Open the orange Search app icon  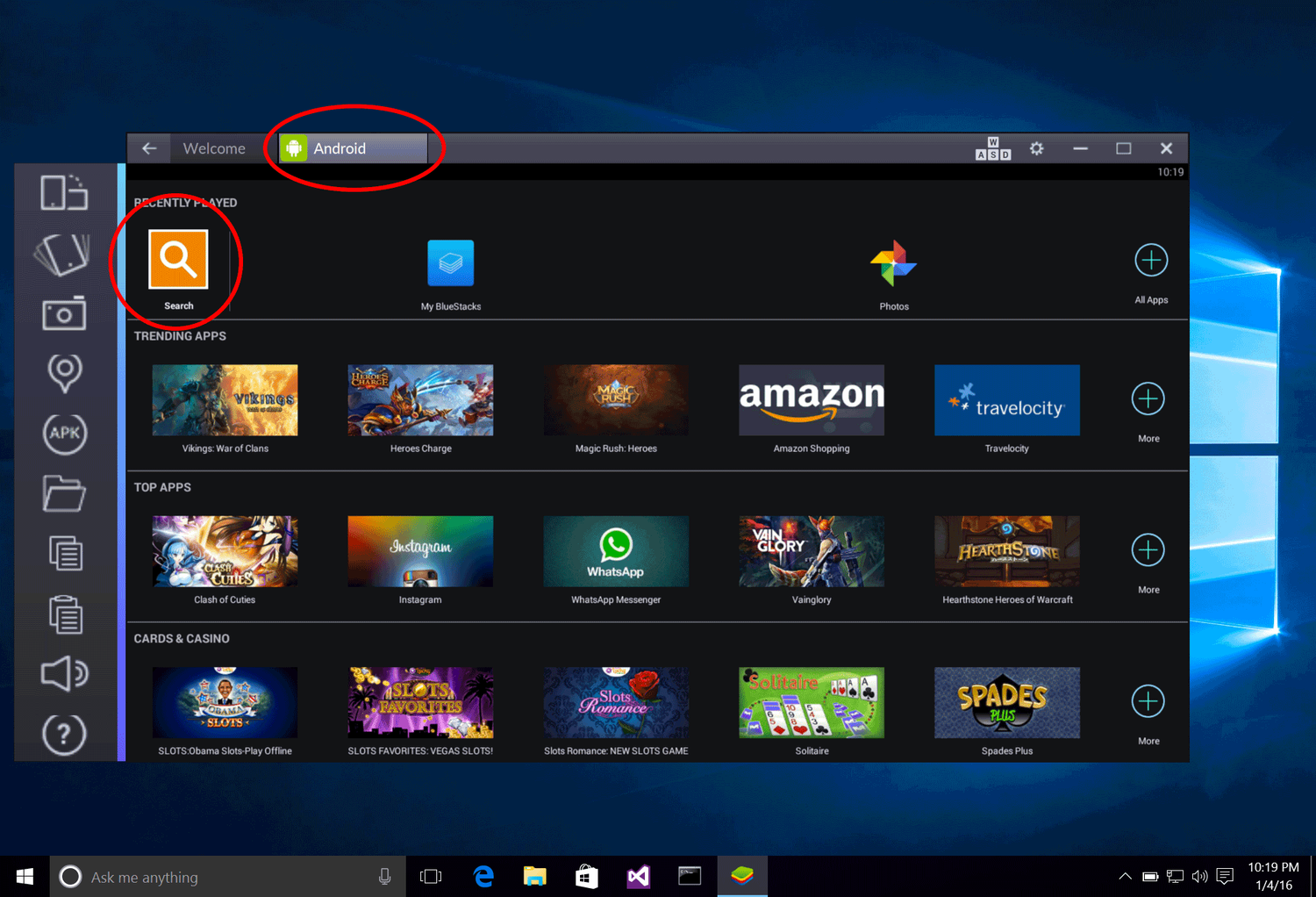[x=178, y=259]
